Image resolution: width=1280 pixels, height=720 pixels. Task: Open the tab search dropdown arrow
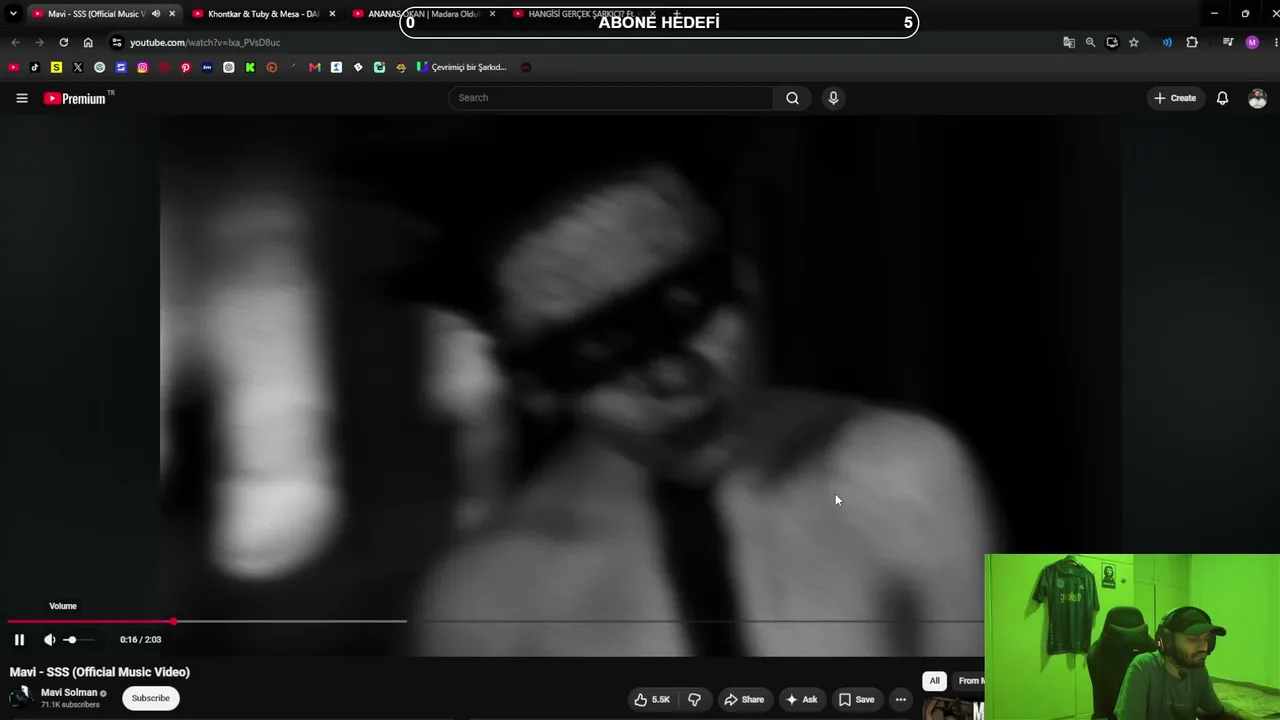point(13,14)
